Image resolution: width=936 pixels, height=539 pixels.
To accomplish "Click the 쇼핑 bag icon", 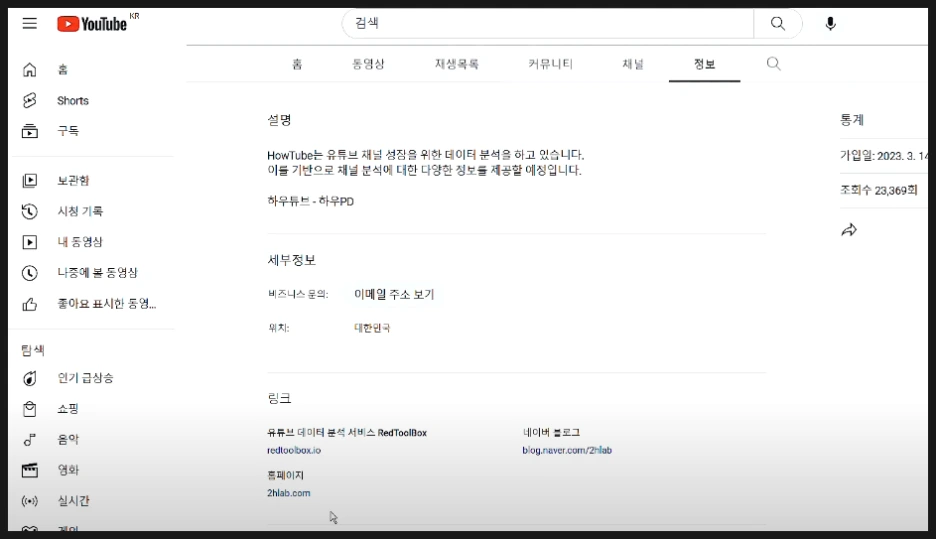I will [x=29, y=409].
